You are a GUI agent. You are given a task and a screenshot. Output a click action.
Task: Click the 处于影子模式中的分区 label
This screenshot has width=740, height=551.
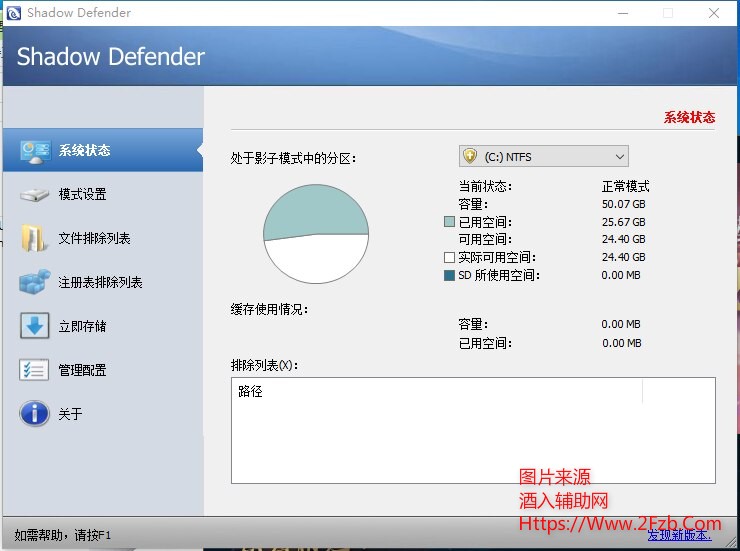point(293,158)
